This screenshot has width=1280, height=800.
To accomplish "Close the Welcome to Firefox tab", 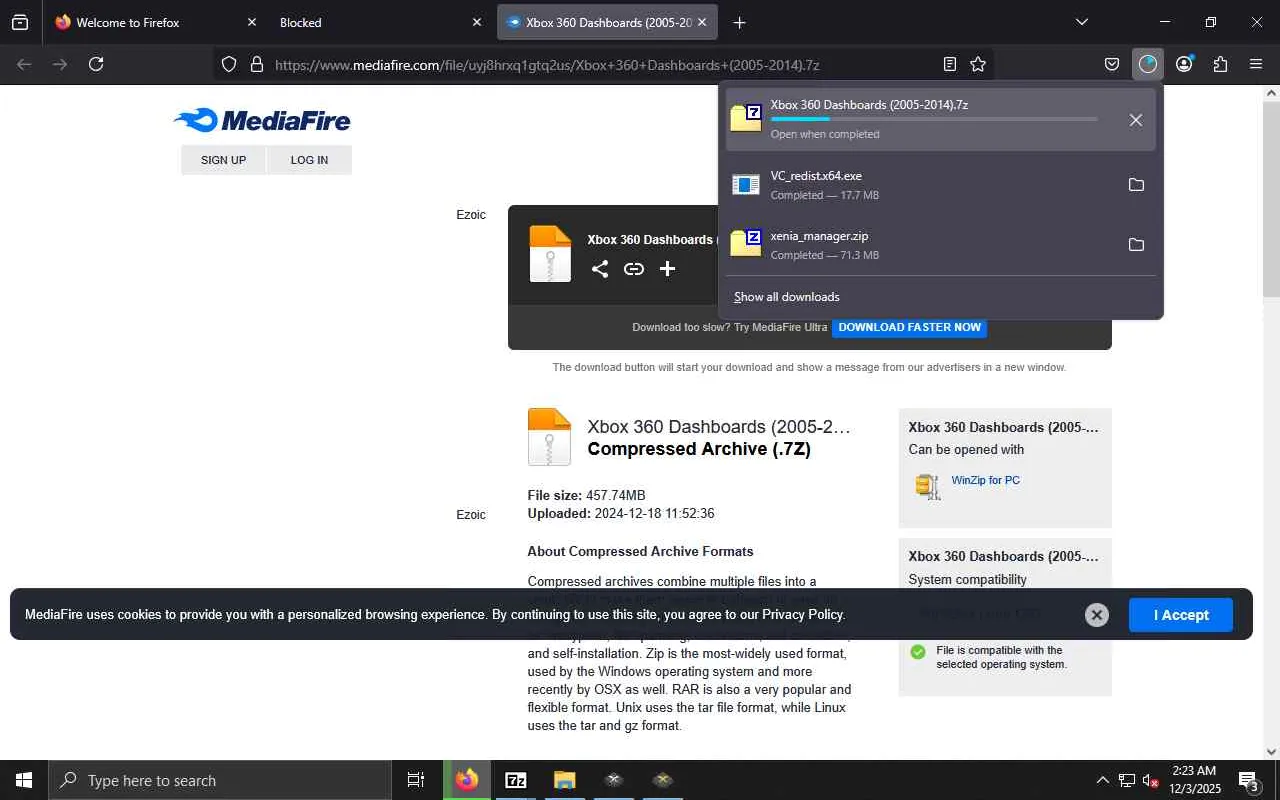I will click(251, 22).
